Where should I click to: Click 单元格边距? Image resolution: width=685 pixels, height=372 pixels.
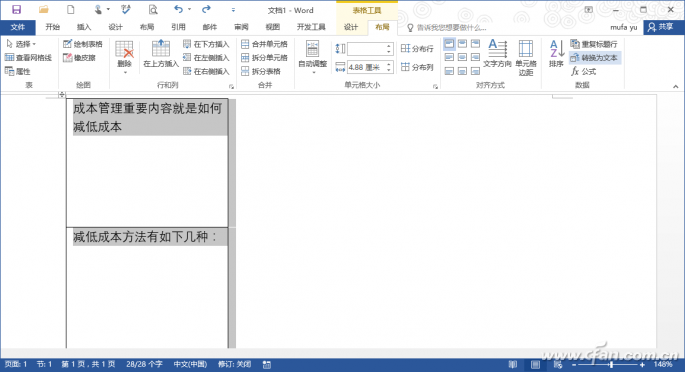(526, 58)
